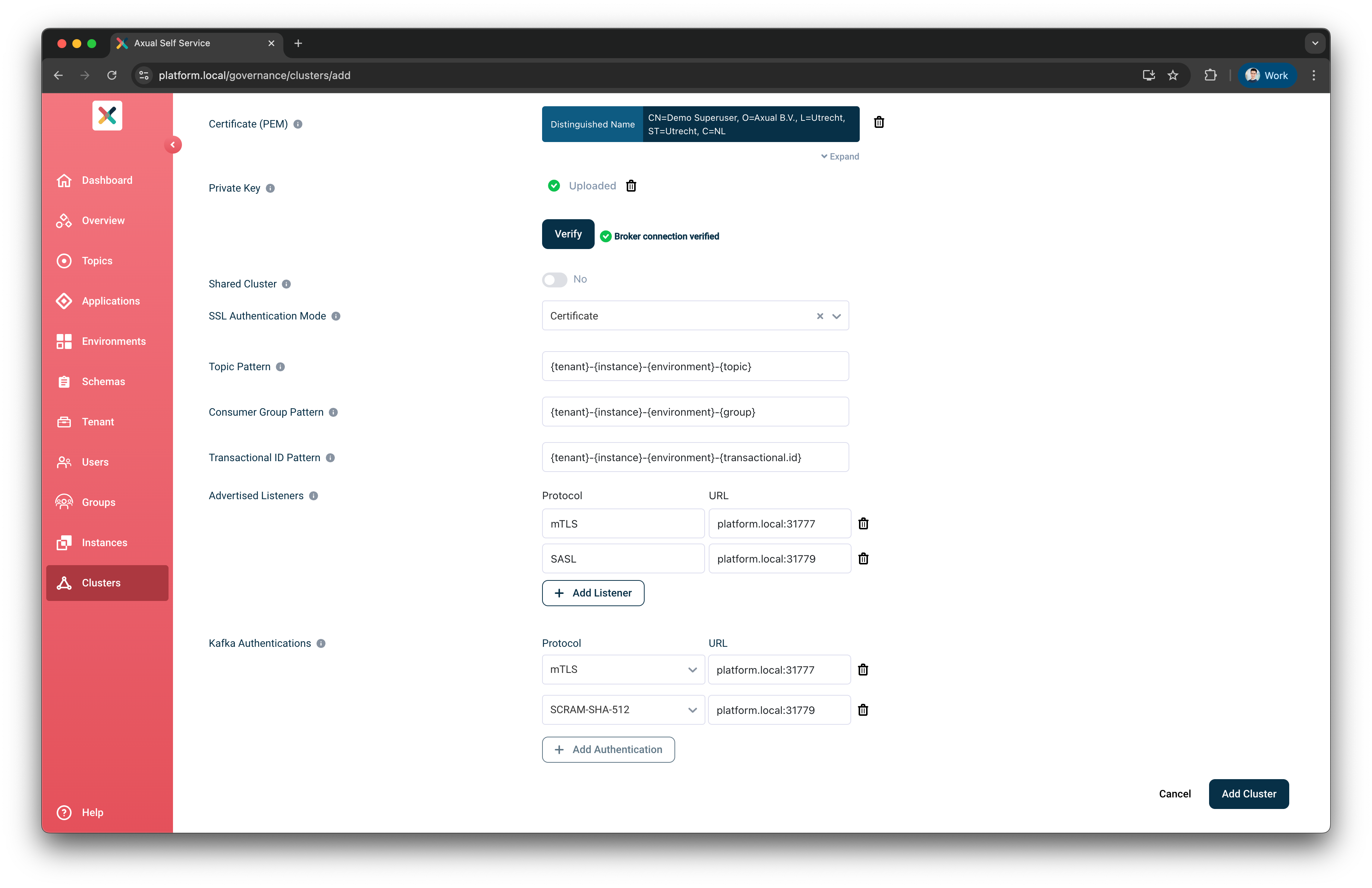Toggle Shared Cluster to Yes
The width and height of the screenshot is (1372, 888).
click(x=554, y=280)
